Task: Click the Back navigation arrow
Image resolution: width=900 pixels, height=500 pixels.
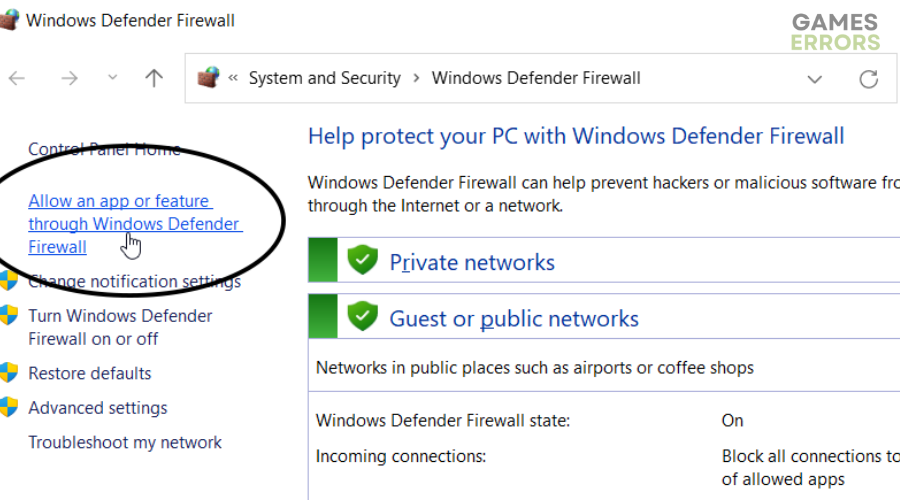Action: pyautogui.click(x=17, y=78)
